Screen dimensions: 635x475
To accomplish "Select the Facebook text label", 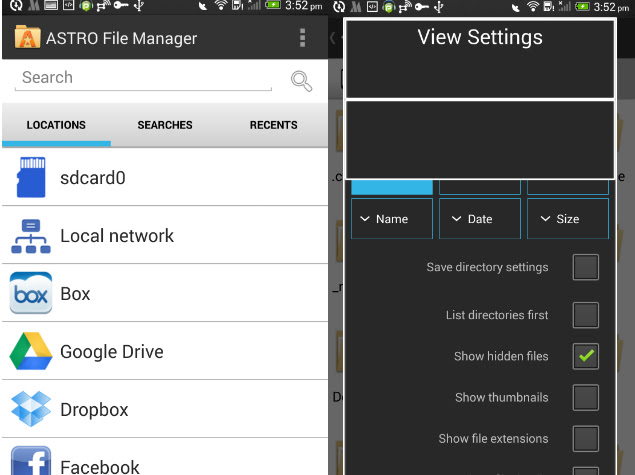I will (100, 466).
